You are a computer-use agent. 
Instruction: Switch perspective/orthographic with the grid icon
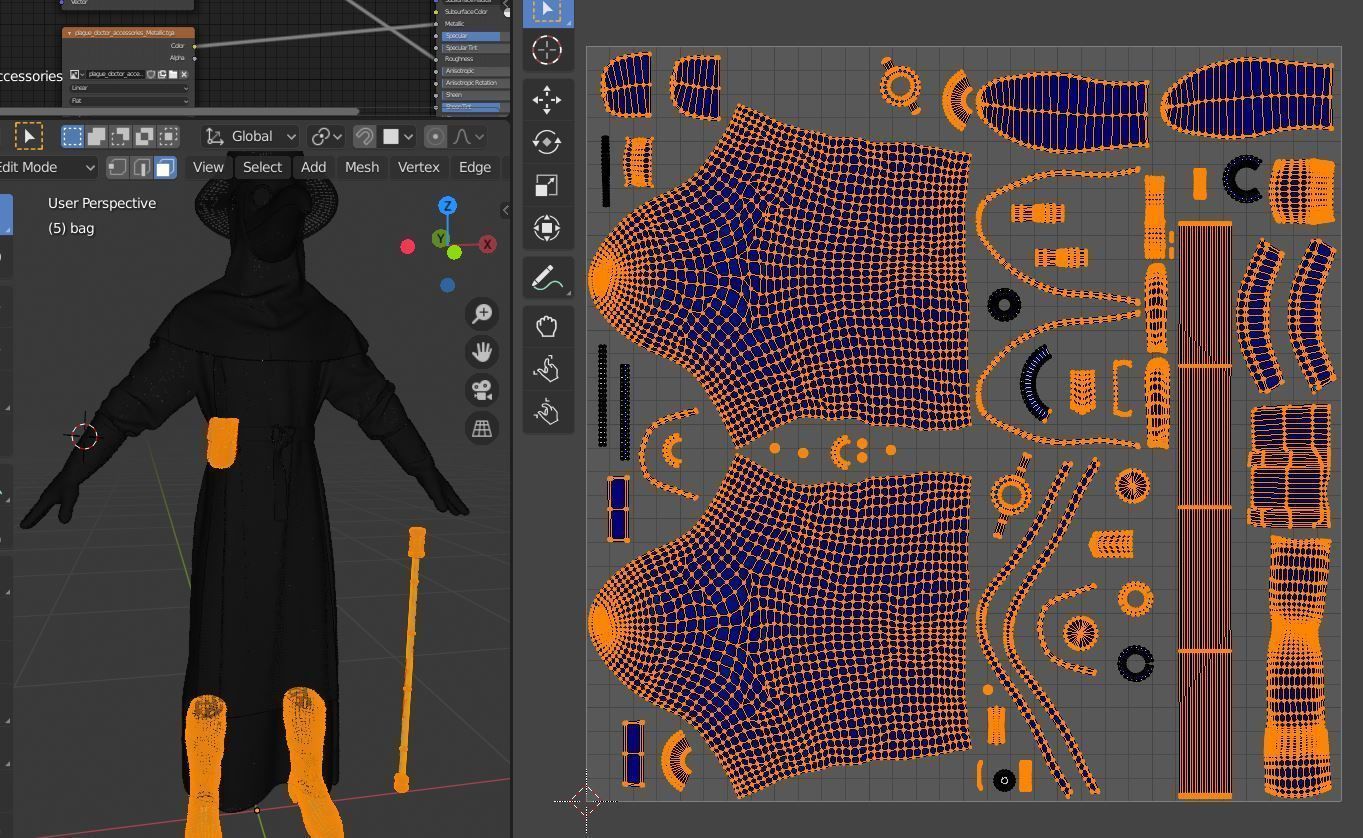482,428
